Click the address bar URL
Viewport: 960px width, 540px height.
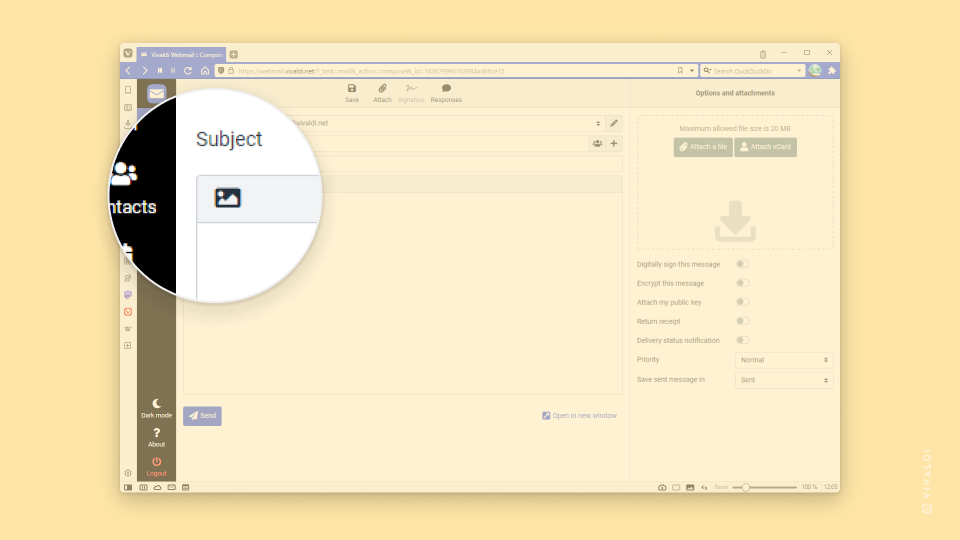click(371, 71)
